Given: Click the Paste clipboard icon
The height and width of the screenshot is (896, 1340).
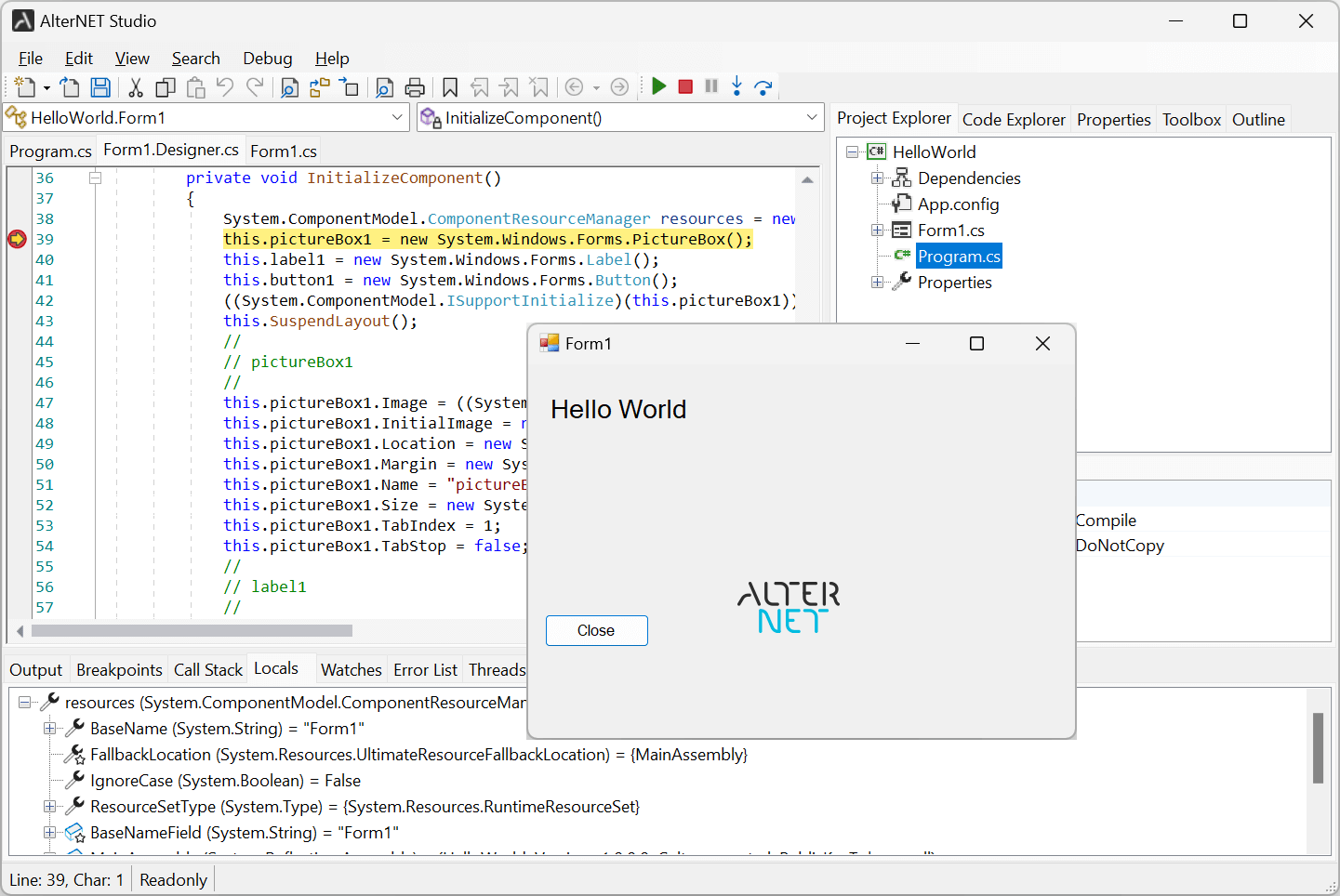Looking at the screenshot, I should tap(195, 87).
